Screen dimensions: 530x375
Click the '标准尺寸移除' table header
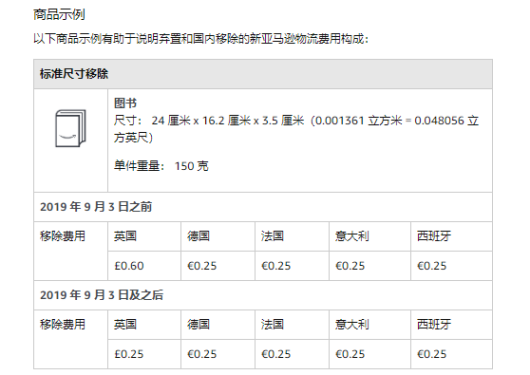click(x=263, y=74)
